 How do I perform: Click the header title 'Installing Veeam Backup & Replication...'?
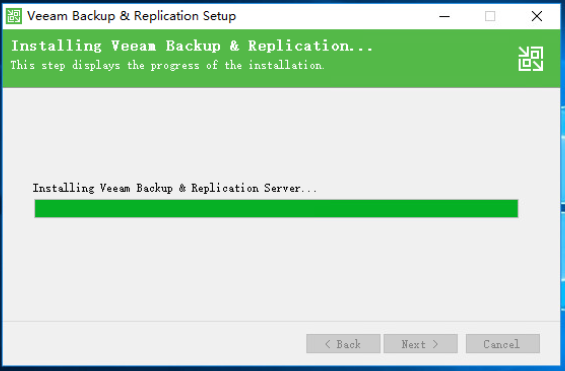(192, 46)
